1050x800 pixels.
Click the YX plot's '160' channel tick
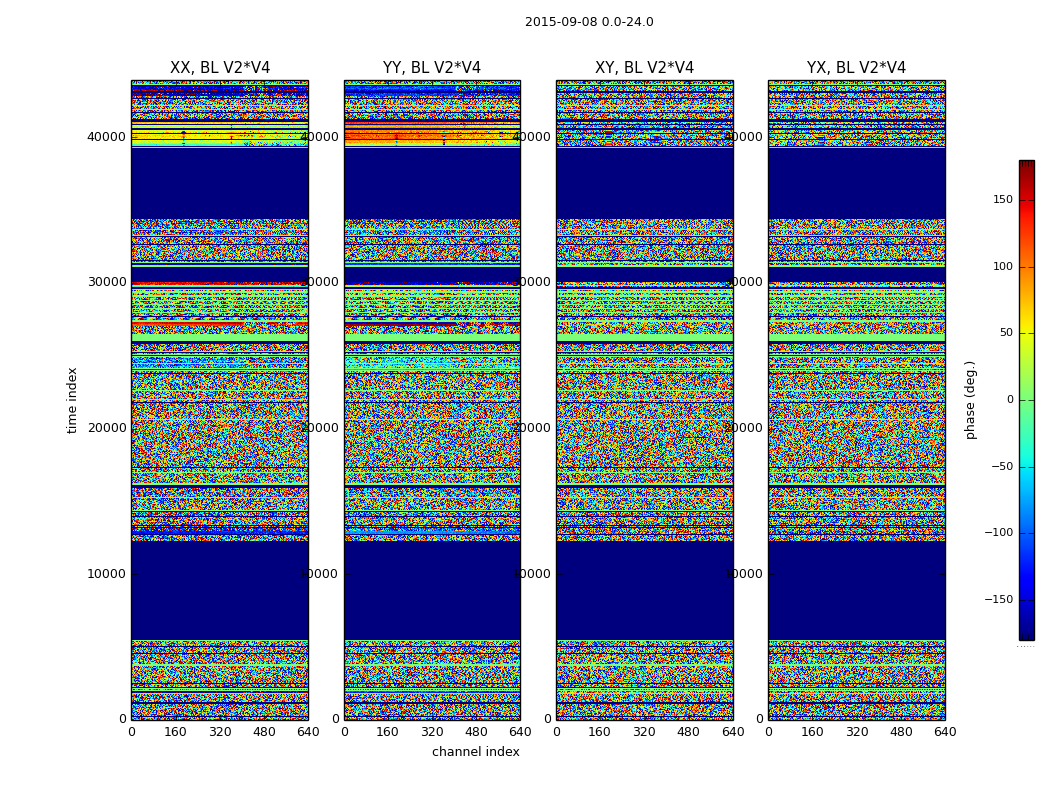point(812,732)
